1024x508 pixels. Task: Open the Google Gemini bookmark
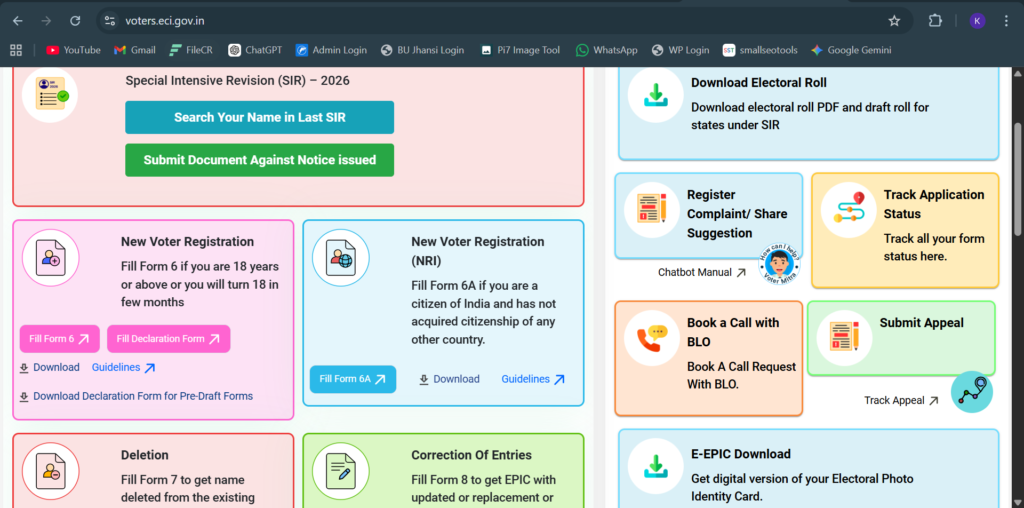[850, 50]
